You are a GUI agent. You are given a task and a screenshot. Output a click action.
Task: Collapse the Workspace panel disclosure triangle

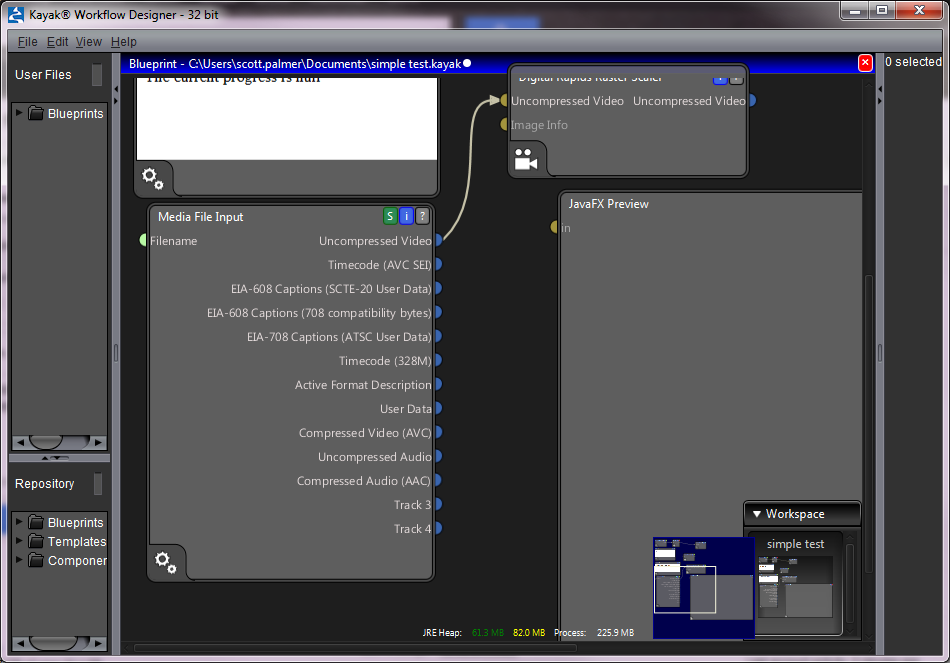[x=757, y=514]
